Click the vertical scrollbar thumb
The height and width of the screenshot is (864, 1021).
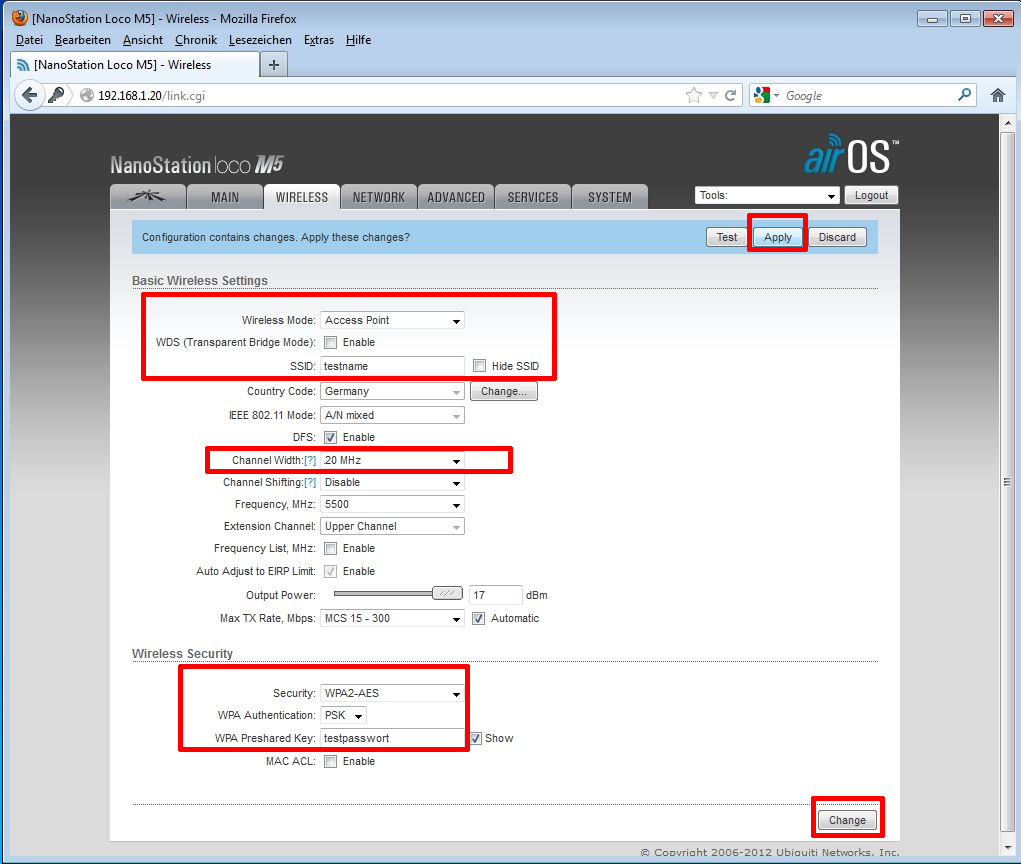coord(1007,482)
